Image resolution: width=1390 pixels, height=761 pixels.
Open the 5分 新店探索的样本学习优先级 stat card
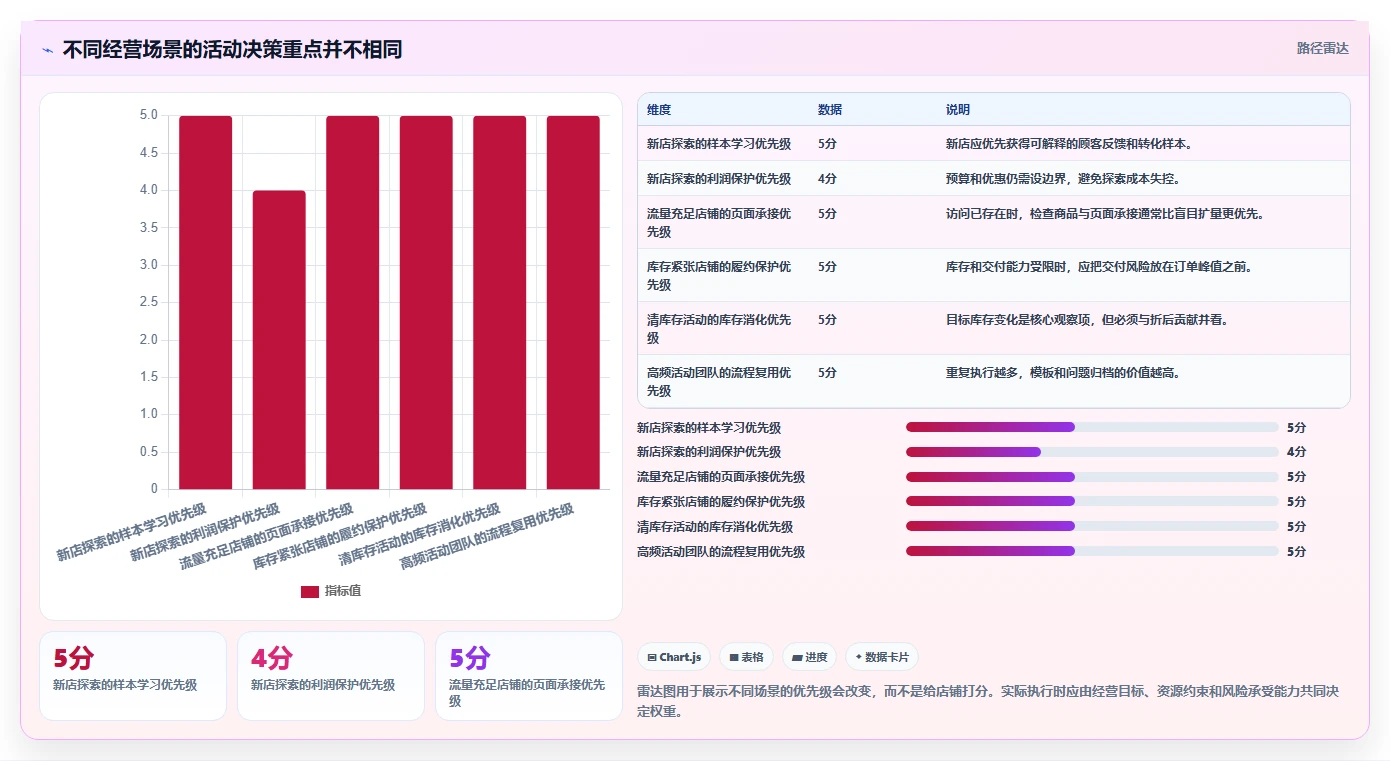pyautogui.click(x=133, y=676)
